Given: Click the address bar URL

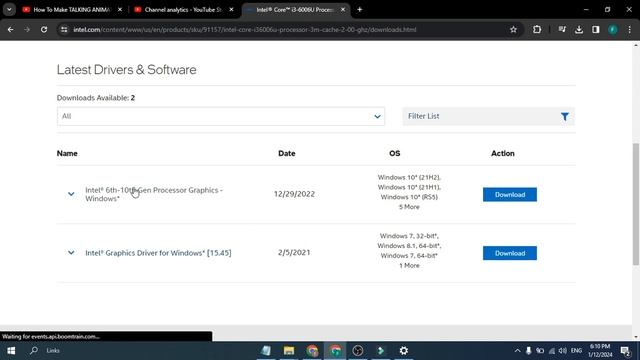Looking at the screenshot, I should [245, 29].
